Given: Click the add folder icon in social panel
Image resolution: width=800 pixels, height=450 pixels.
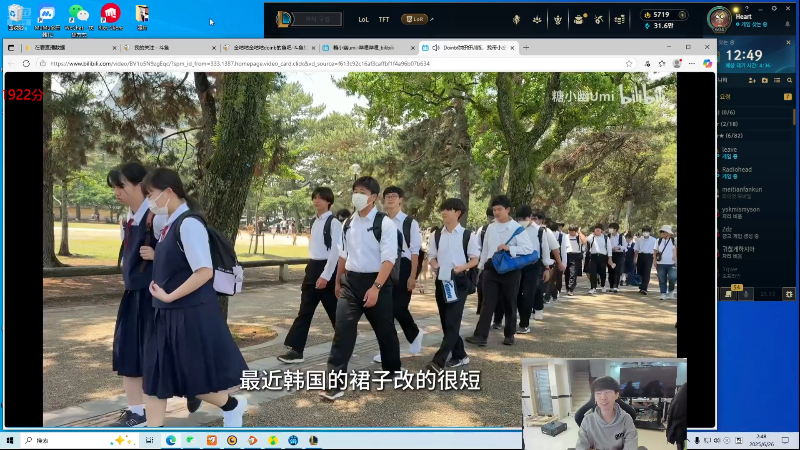Looking at the screenshot, I should (764, 80).
